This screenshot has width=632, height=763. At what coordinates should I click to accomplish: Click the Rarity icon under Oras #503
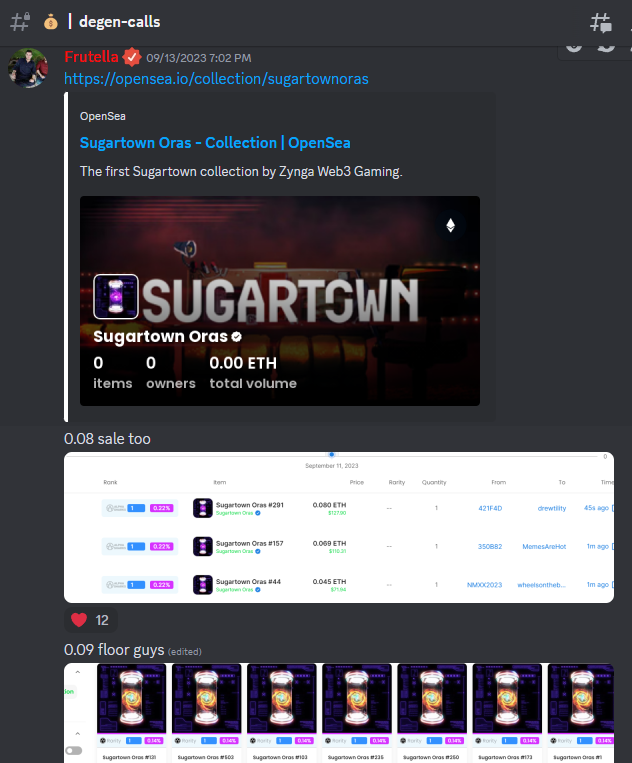click(x=178, y=741)
